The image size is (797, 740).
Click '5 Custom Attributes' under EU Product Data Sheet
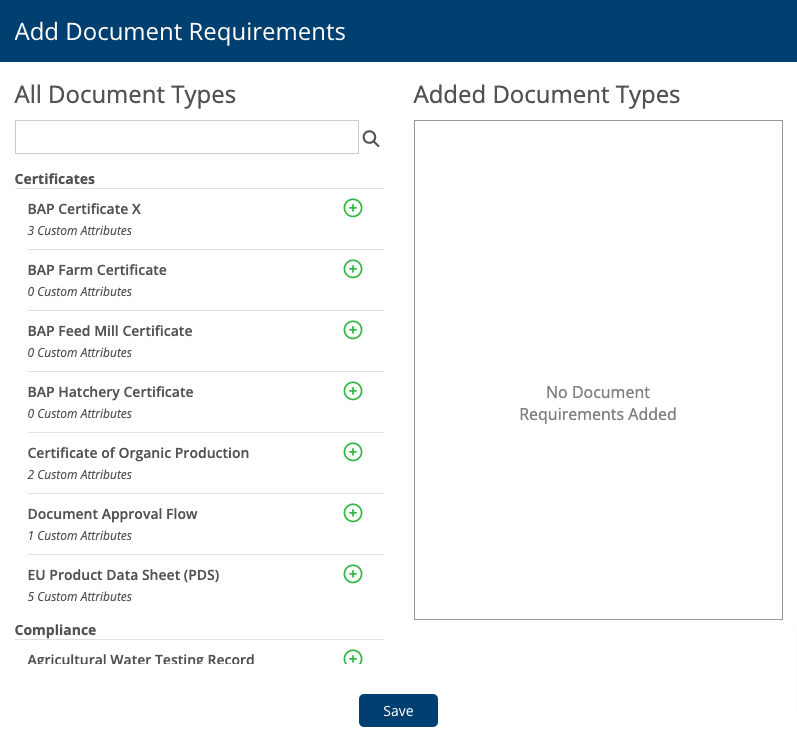[80, 597]
